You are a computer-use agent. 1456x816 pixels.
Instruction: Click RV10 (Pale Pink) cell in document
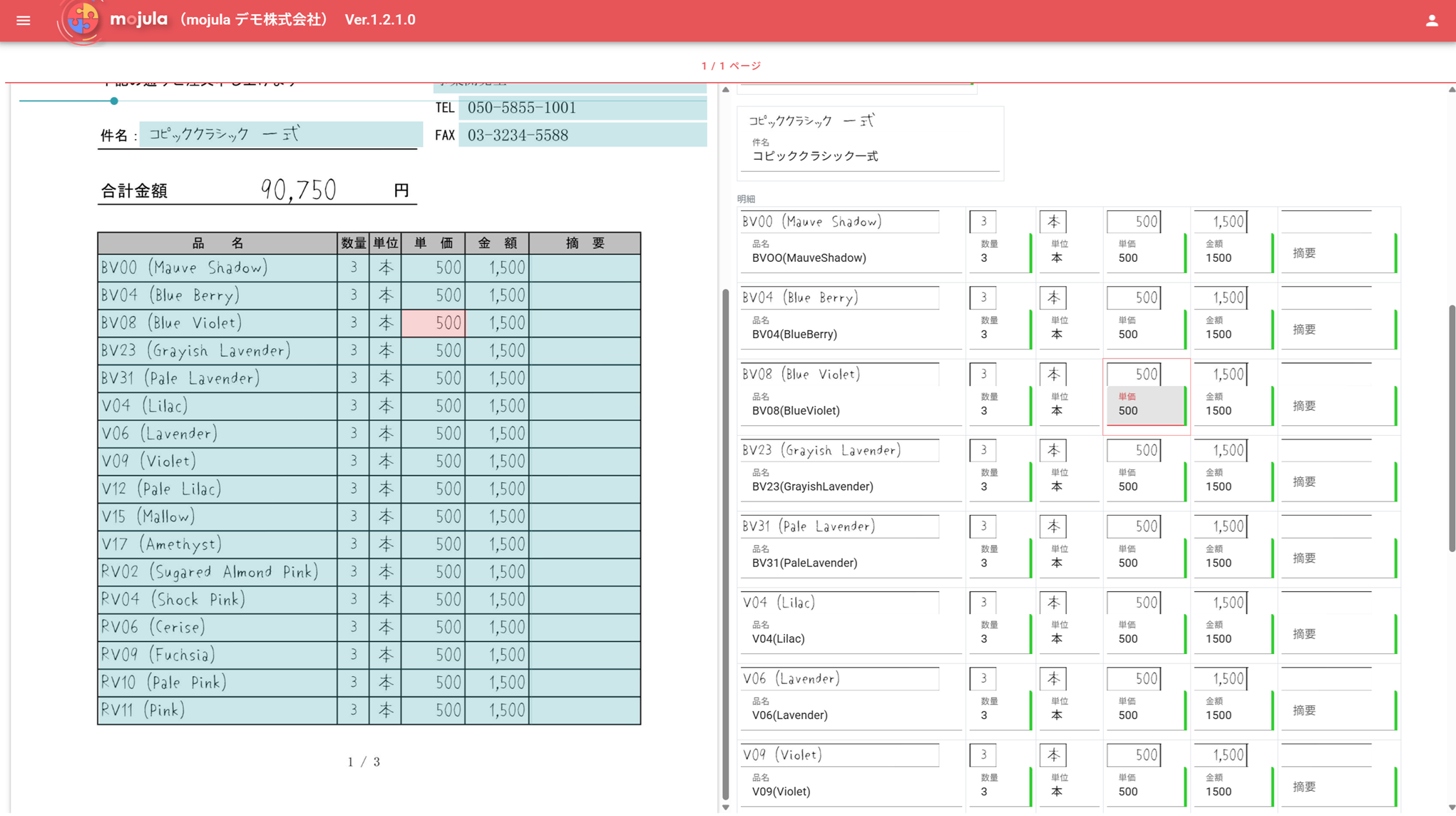pyautogui.click(x=217, y=683)
